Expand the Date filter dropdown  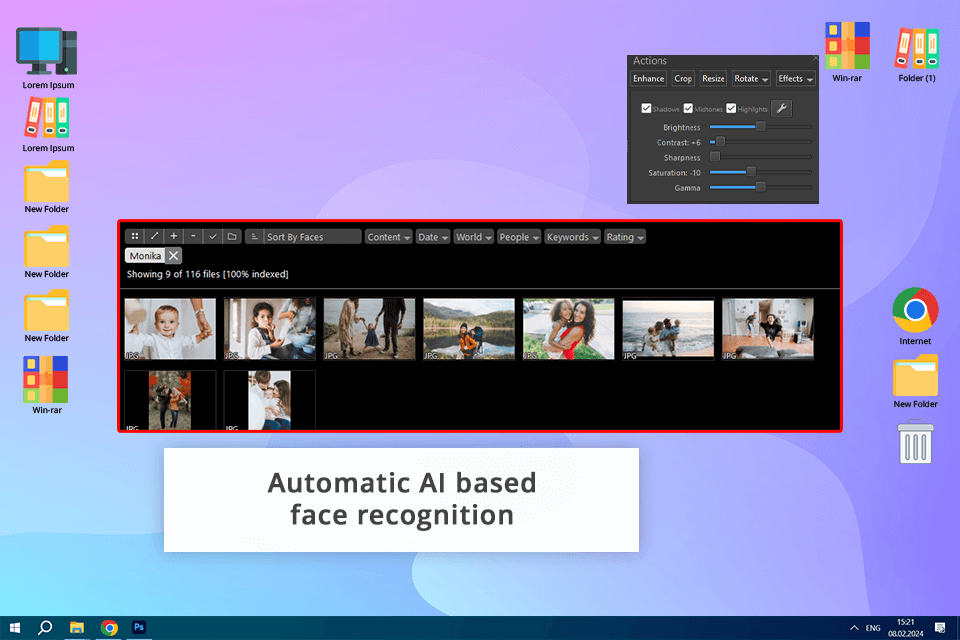433,236
